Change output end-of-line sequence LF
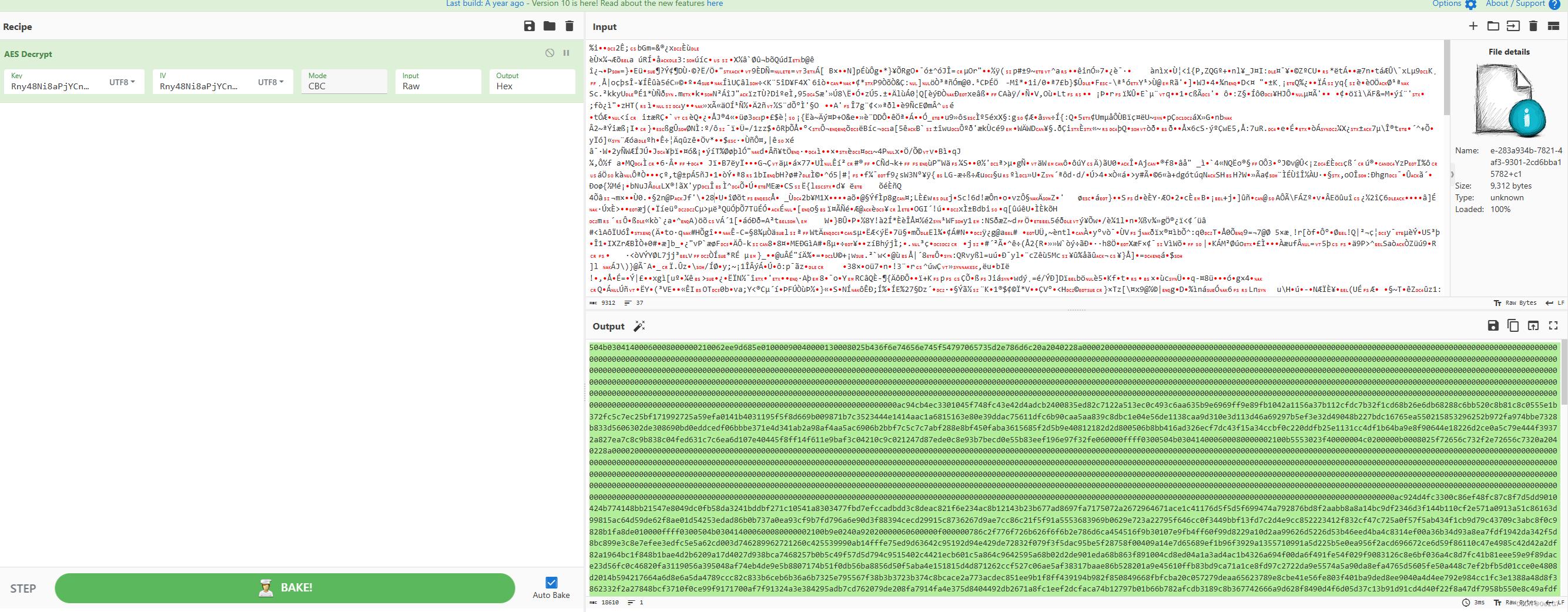The height and width of the screenshot is (612, 1568). click(x=1556, y=602)
